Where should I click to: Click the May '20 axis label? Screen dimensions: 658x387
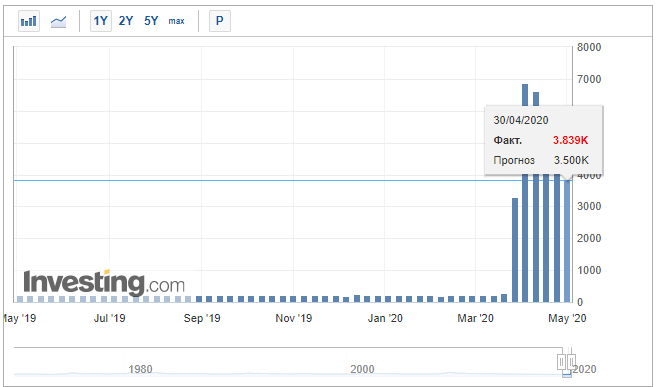pos(567,318)
